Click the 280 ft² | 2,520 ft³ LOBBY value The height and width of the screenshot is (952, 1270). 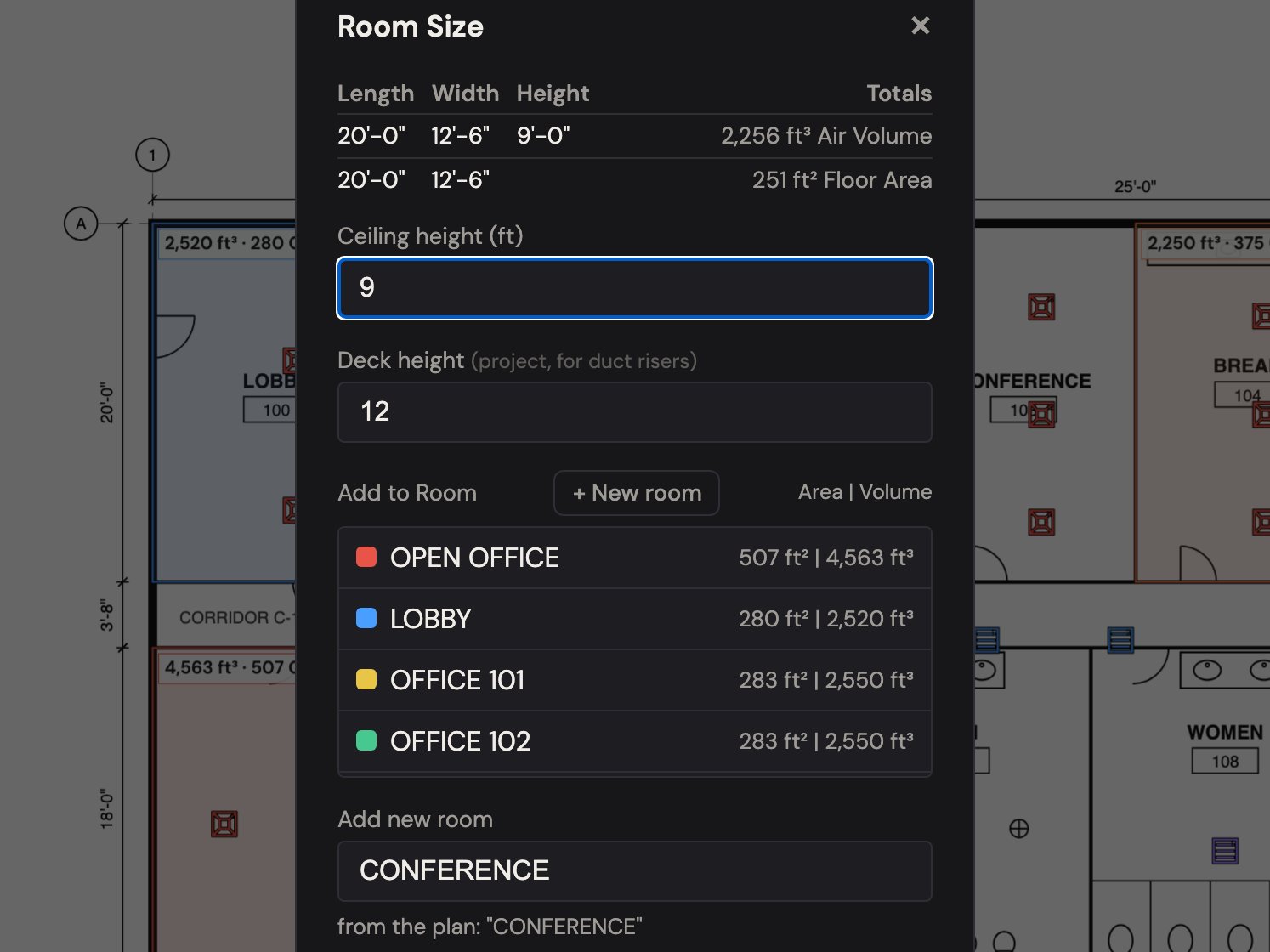click(826, 619)
